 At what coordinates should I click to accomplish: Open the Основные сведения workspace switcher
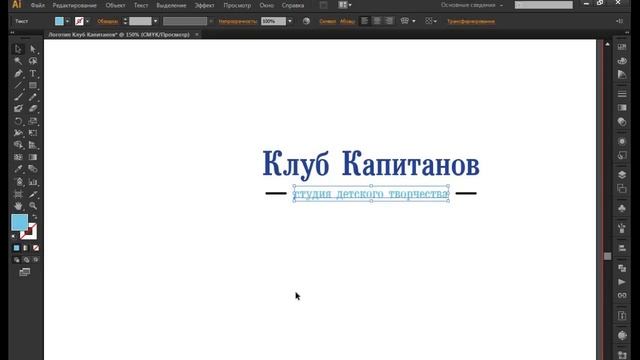pos(471,5)
